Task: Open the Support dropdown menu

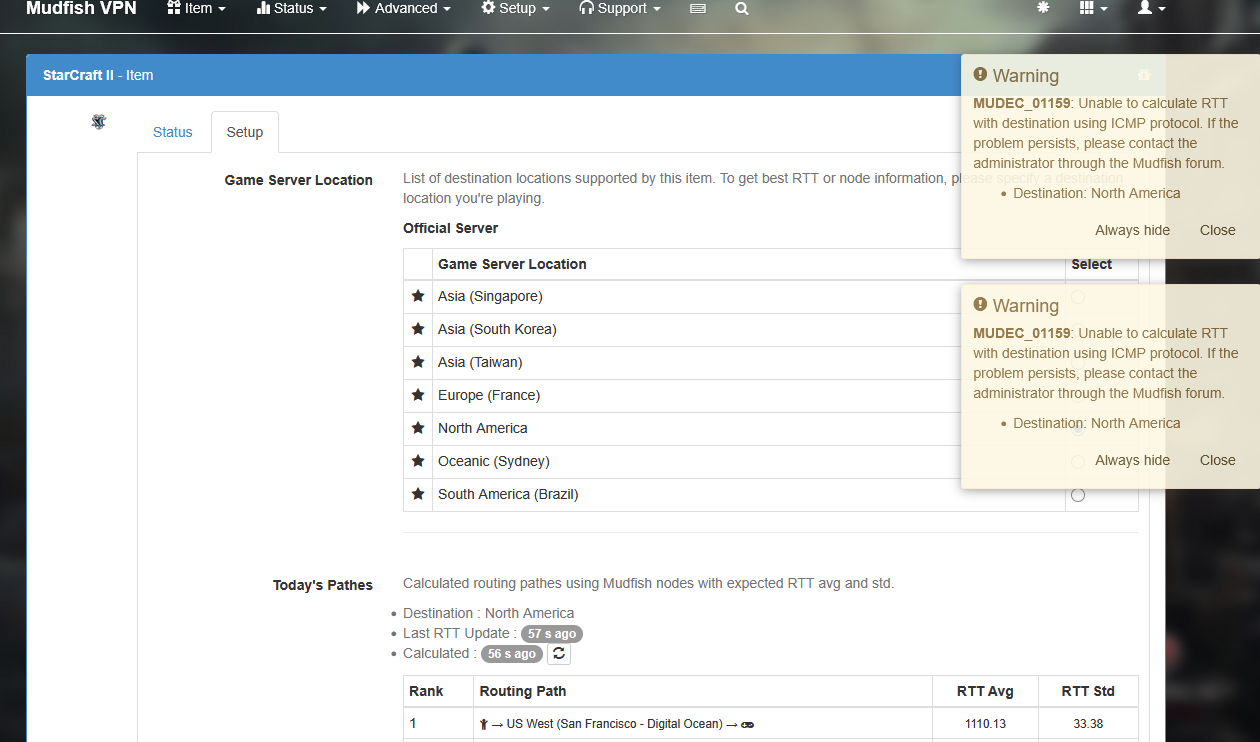Action: (620, 8)
